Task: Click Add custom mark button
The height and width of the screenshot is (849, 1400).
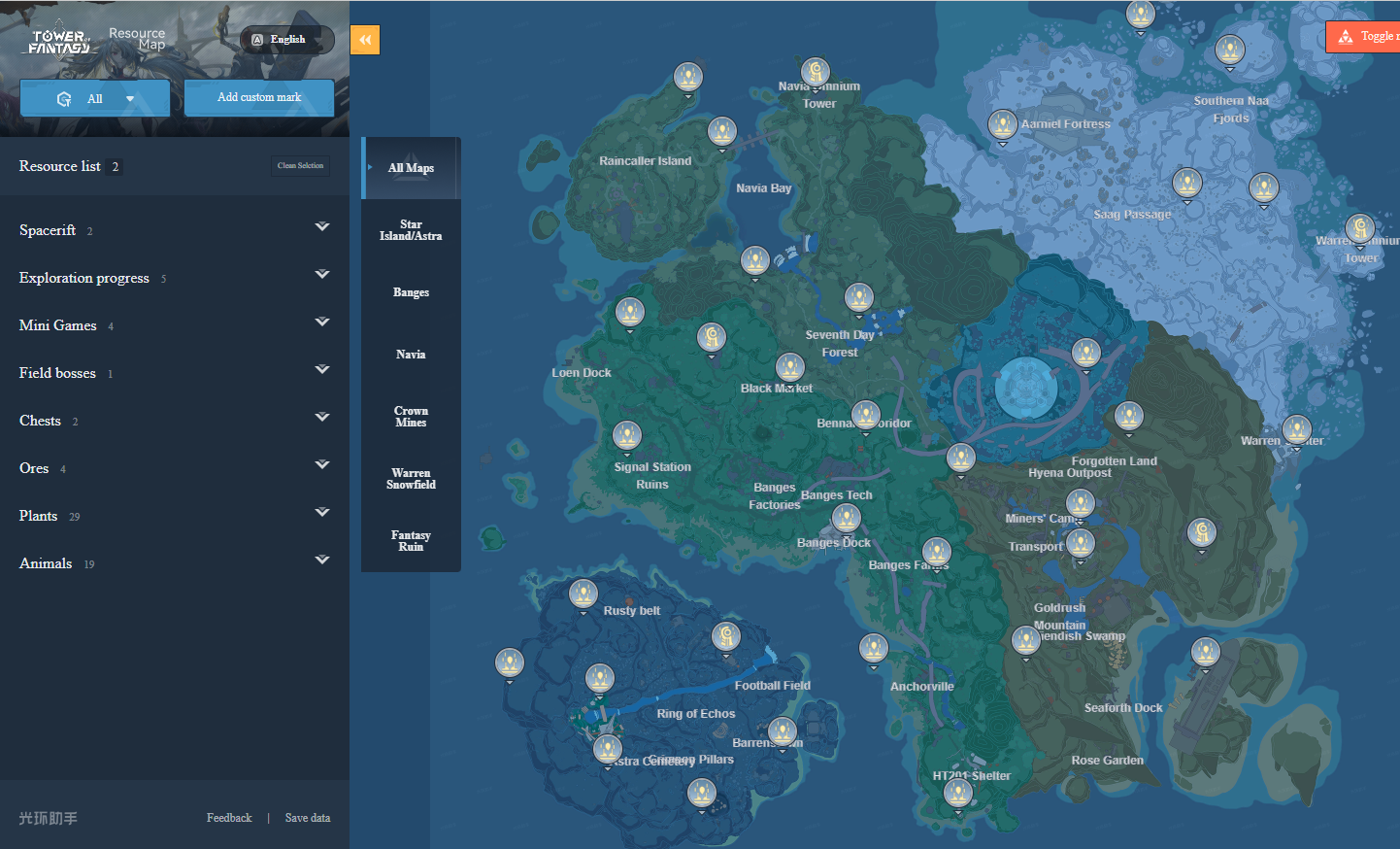Action: click(x=259, y=97)
